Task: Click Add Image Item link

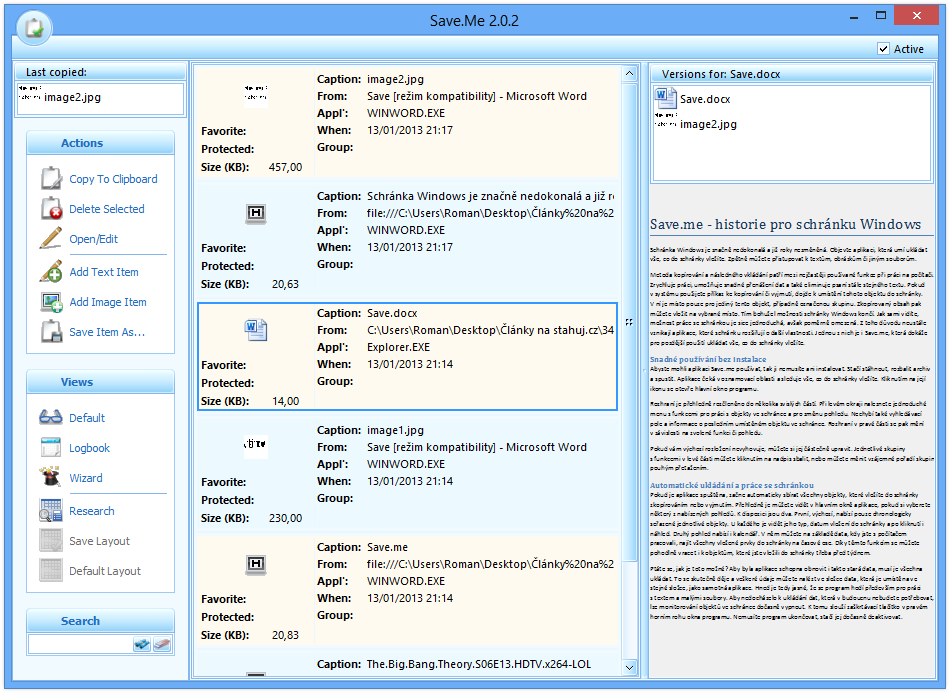Action: click(108, 302)
